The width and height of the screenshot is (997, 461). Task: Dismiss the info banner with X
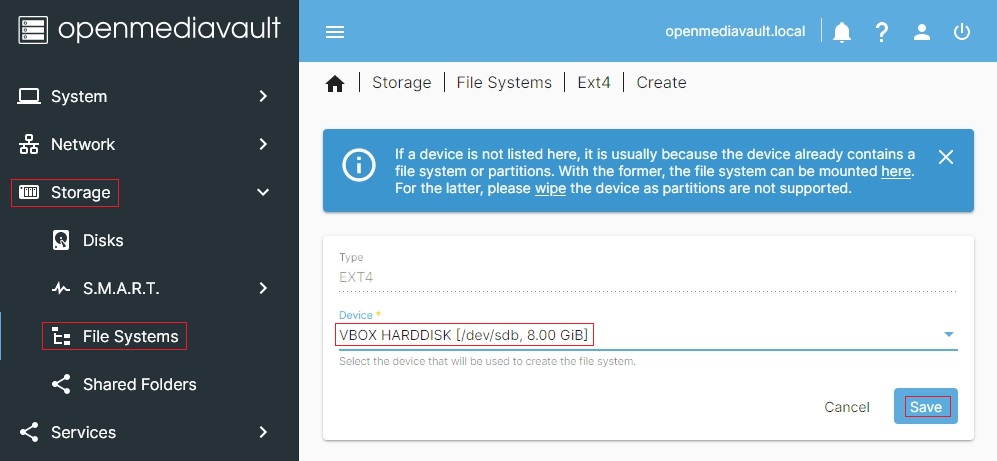(946, 157)
